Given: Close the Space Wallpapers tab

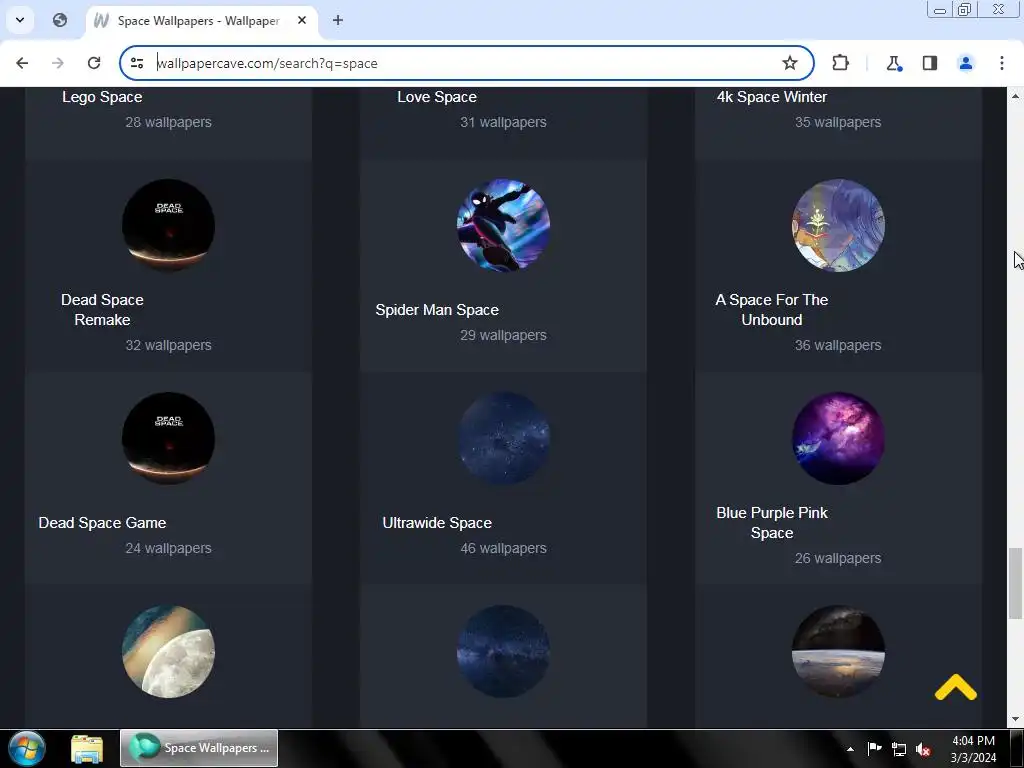Looking at the screenshot, I should (x=302, y=20).
